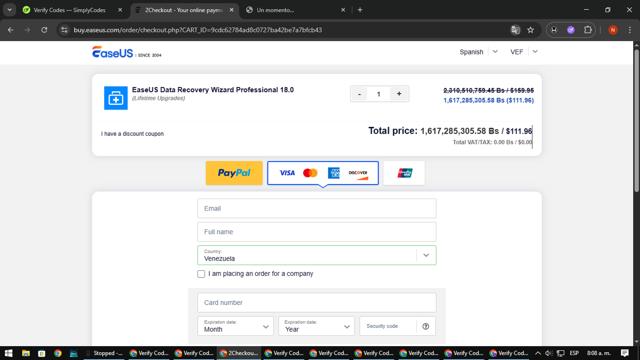The height and width of the screenshot is (360, 640).
Task: Click into the Email field
Action: pyautogui.click(x=317, y=209)
